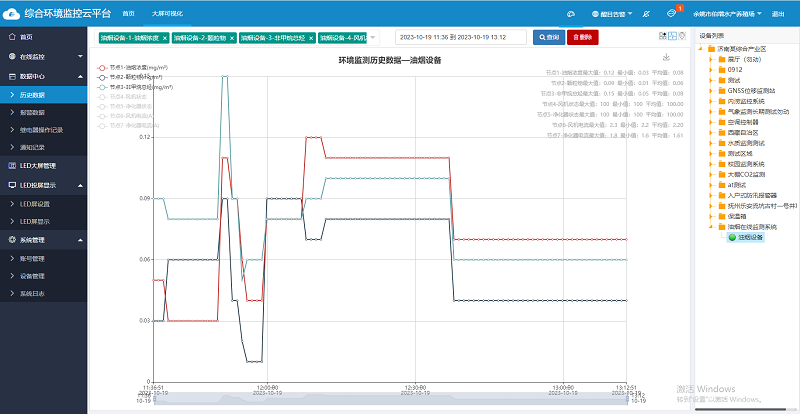Select 校园监测系统 tree item

click(746, 164)
